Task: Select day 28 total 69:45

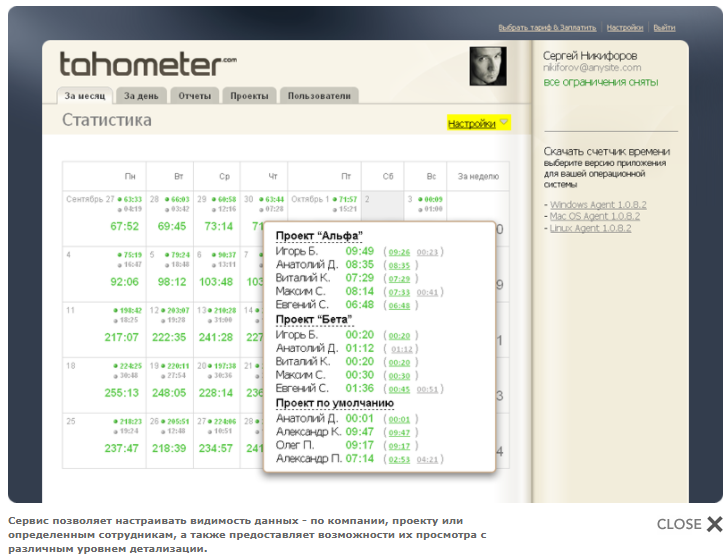Action: tap(172, 226)
